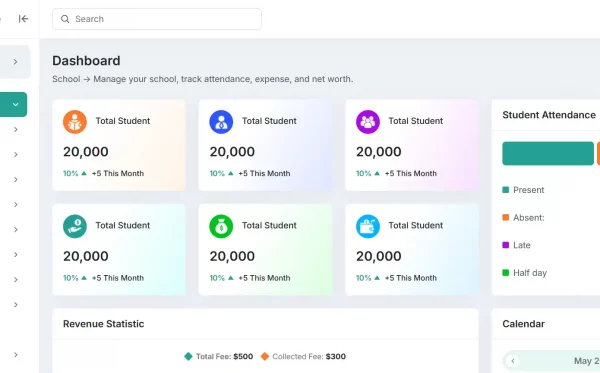Click the green money bag icon
The height and width of the screenshot is (373, 600).
(x=221, y=226)
